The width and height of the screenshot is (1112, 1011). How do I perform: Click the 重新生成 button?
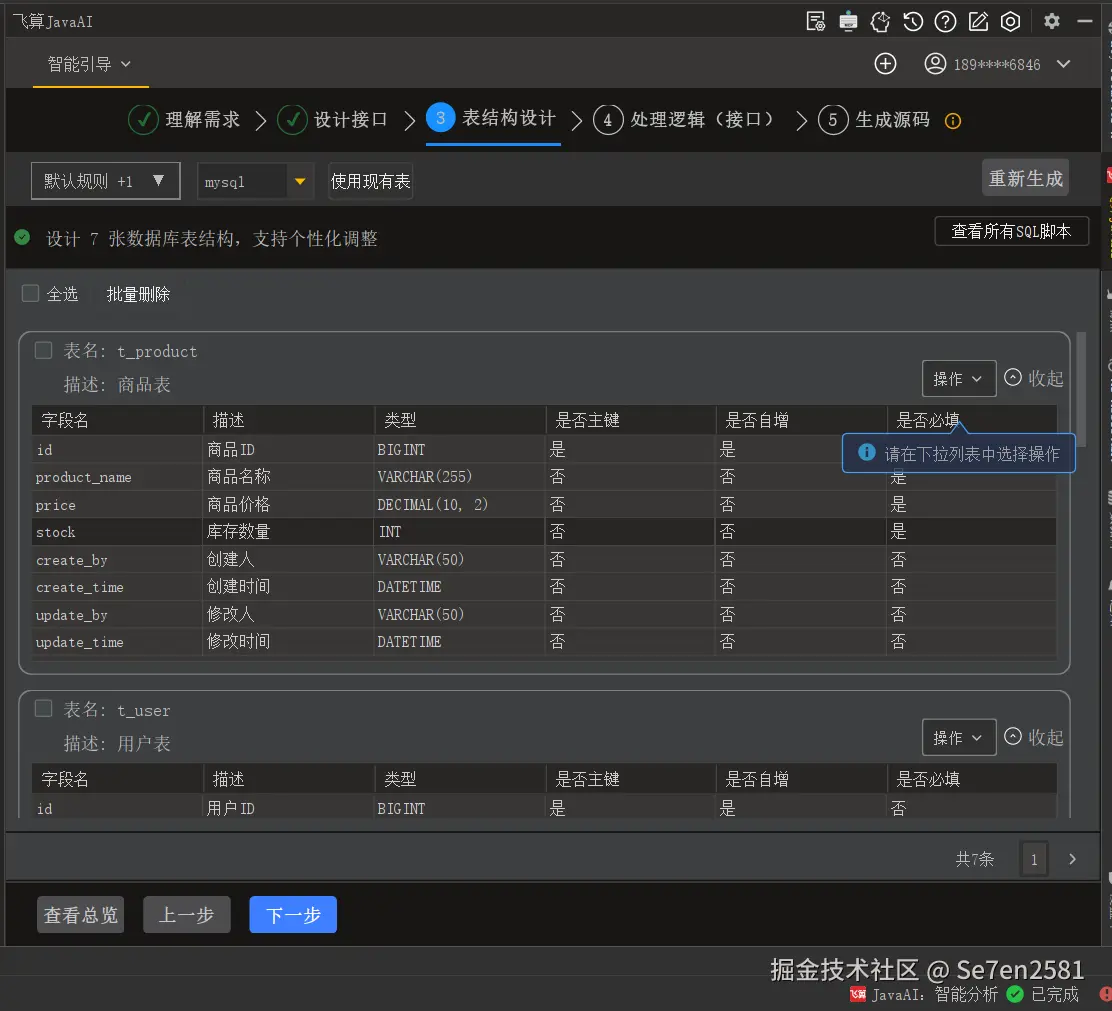click(x=1025, y=178)
